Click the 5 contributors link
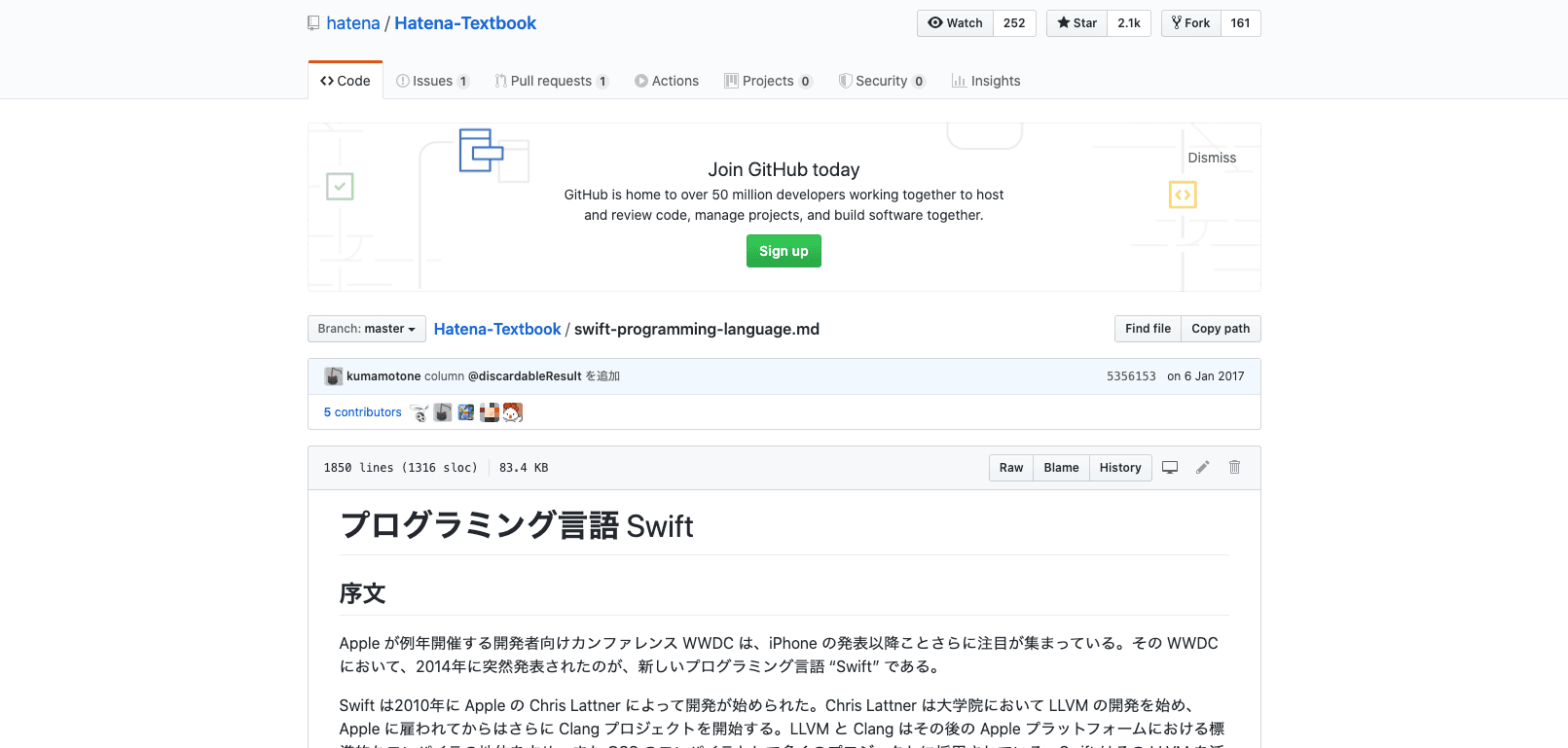The image size is (1568, 748). (362, 412)
